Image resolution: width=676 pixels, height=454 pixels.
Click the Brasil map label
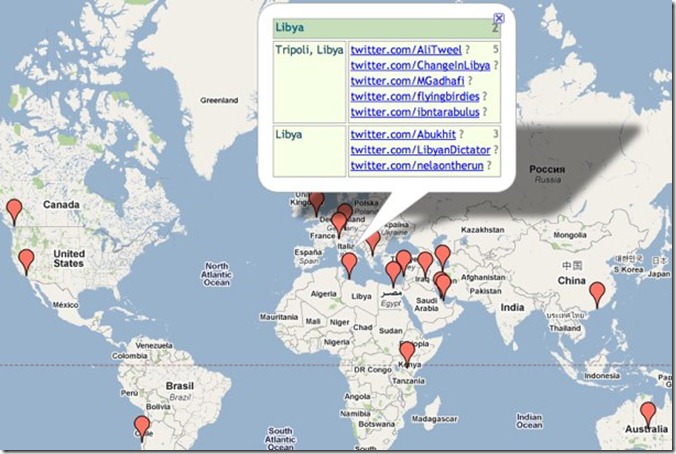[x=180, y=386]
